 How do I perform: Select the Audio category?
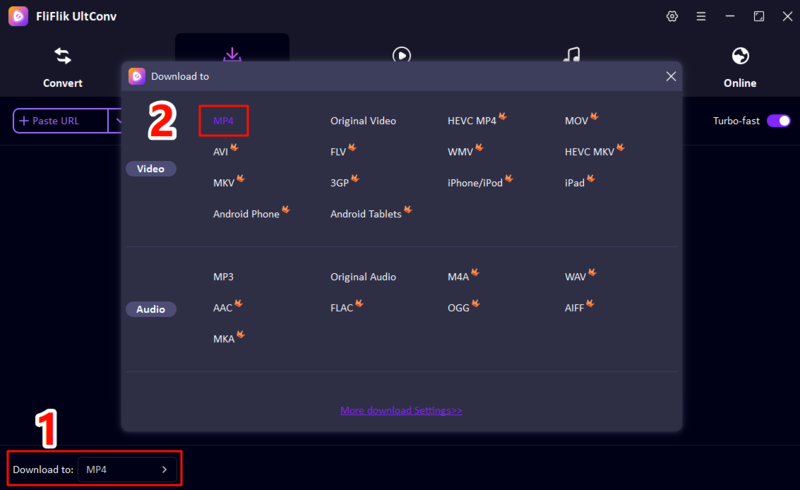(x=151, y=309)
